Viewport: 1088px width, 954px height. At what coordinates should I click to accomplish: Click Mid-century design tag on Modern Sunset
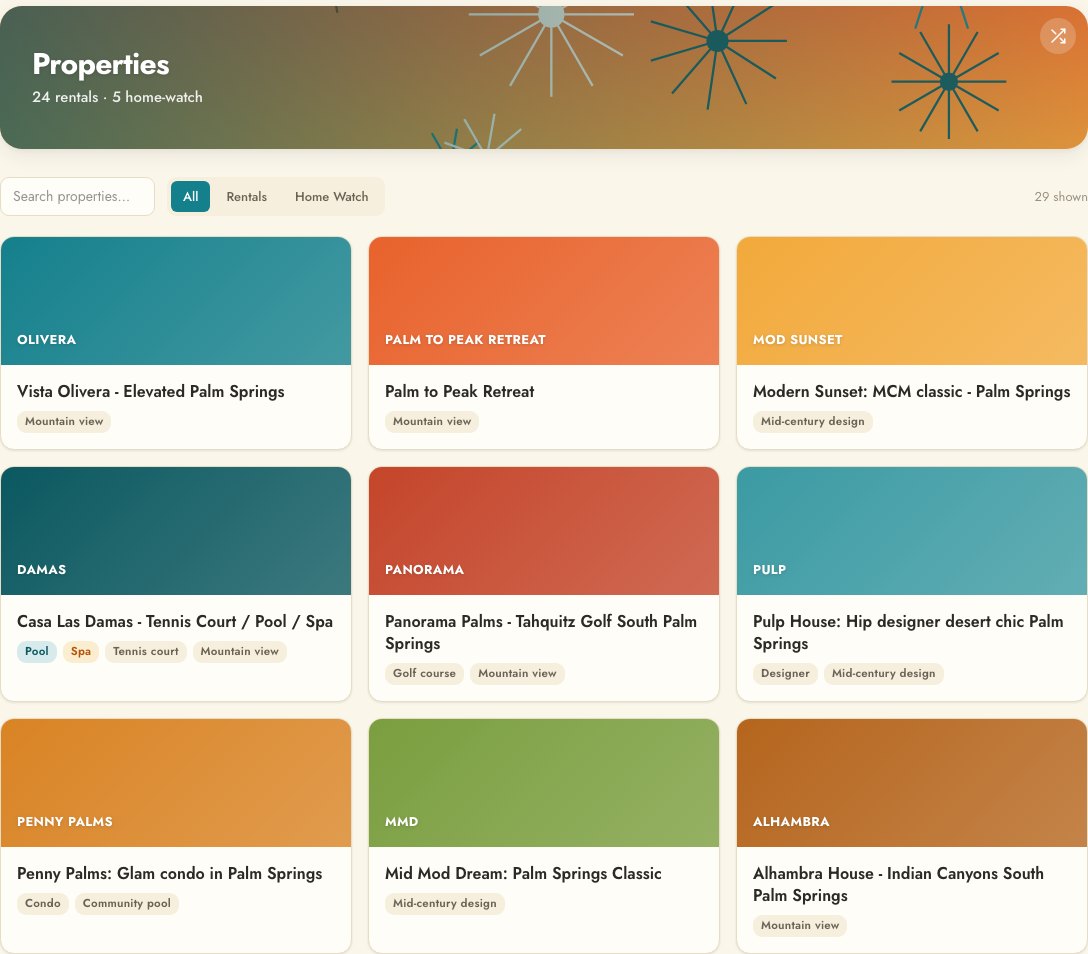click(x=813, y=421)
